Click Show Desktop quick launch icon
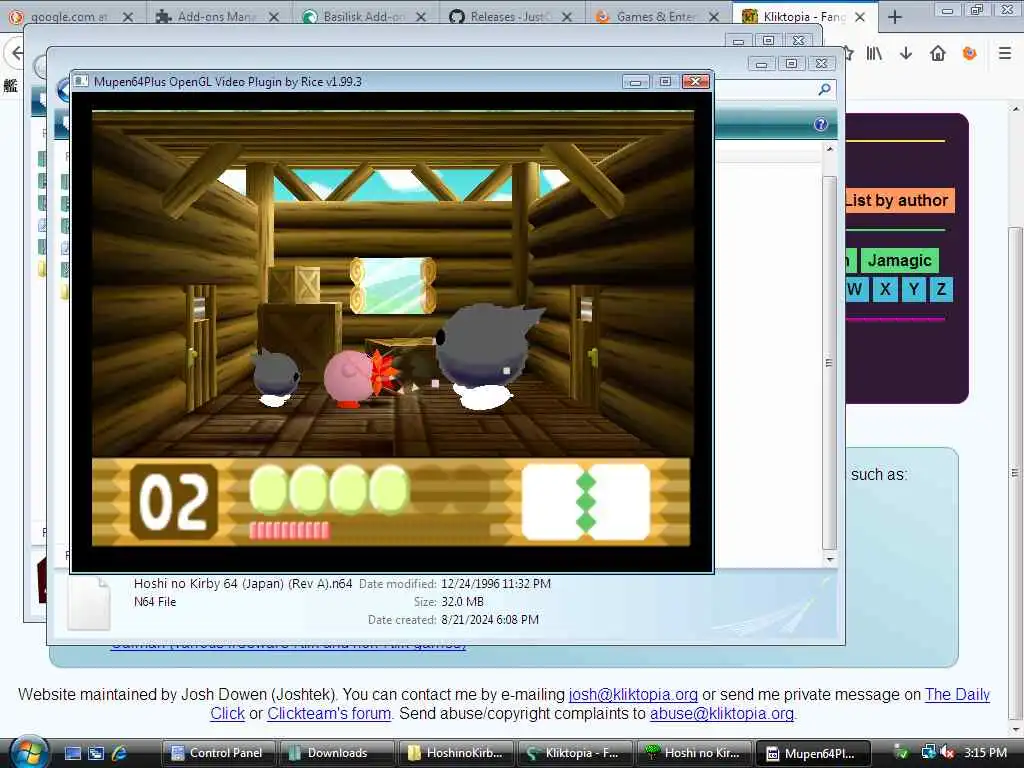 click(x=73, y=753)
